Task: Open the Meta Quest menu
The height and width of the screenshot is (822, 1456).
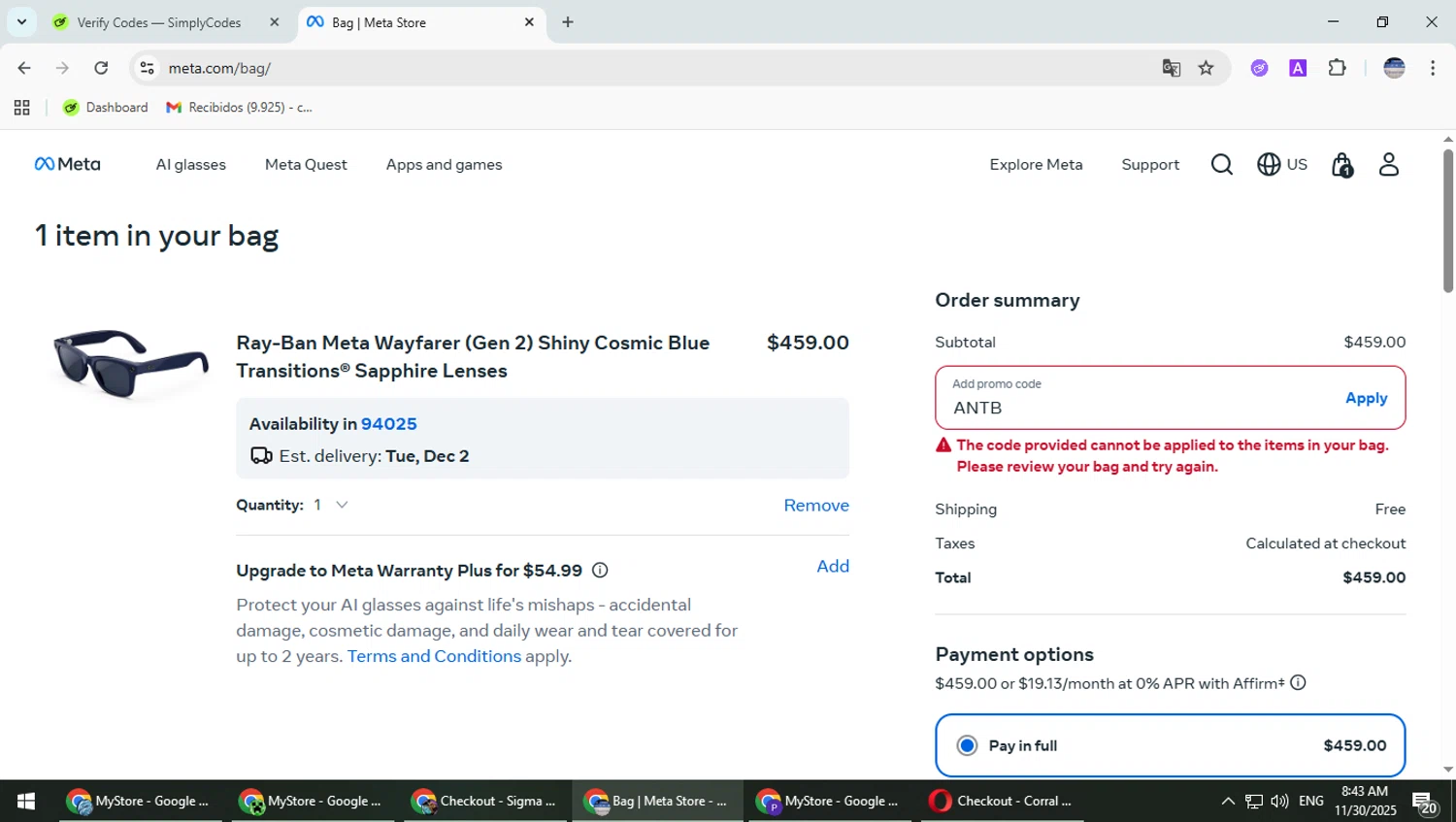Action: point(306,165)
